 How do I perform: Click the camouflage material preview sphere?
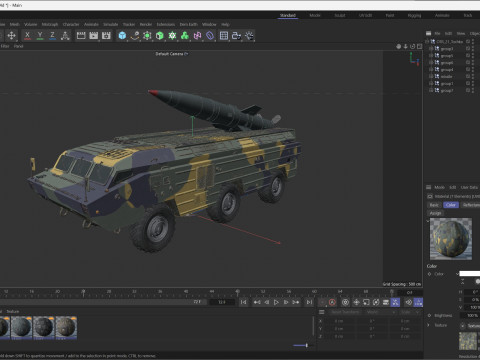click(451, 239)
